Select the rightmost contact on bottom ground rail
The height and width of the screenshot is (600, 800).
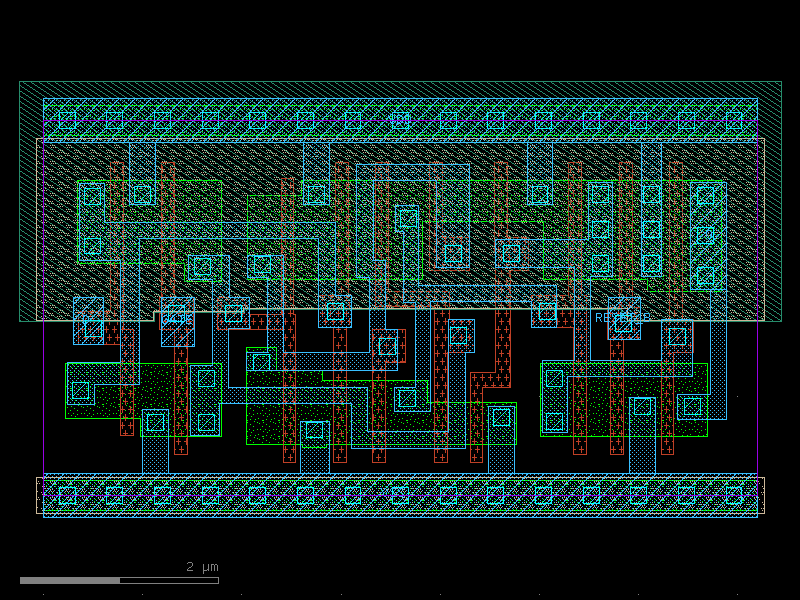[734, 495]
